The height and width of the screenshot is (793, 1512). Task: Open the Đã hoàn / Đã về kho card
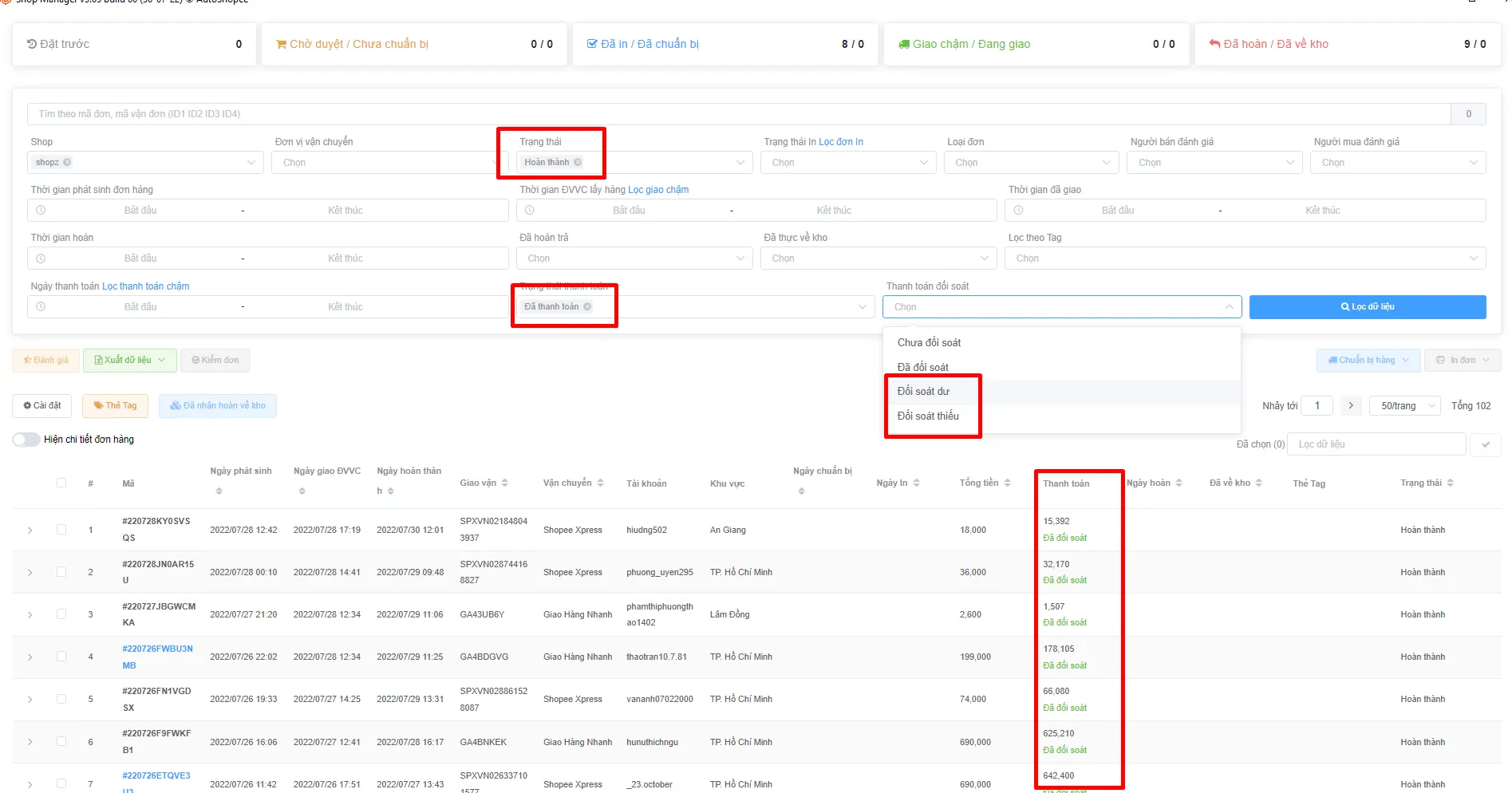pyautogui.click(x=1348, y=44)
